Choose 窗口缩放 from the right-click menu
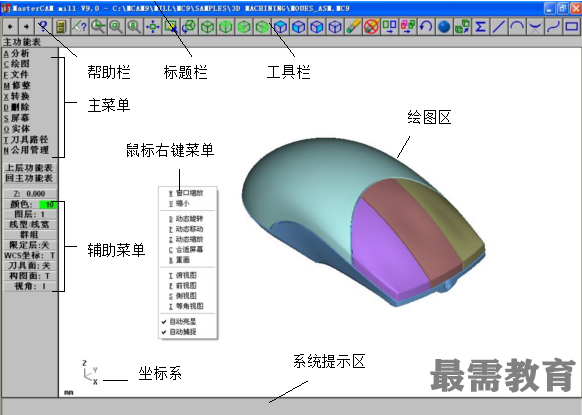The height and width of the screenshot is (415, 582). pyautogui.click(x=187, y=193)
